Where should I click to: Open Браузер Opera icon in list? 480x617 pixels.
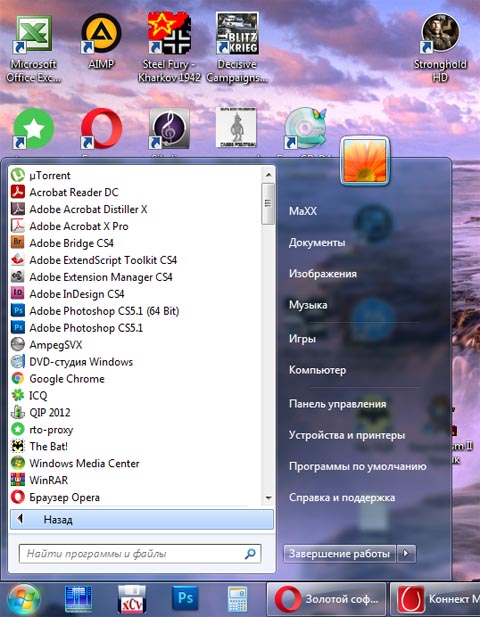[x=17, y=497]
